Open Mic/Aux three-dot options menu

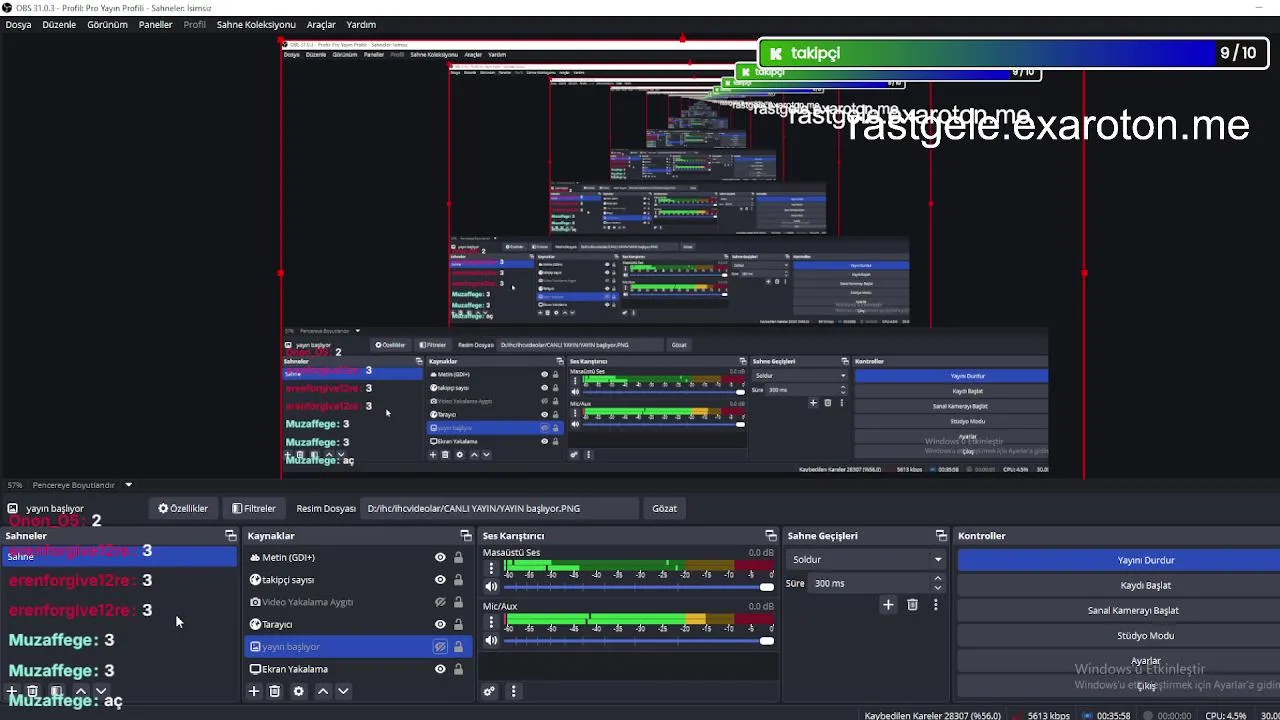click(x=491, y=622)
